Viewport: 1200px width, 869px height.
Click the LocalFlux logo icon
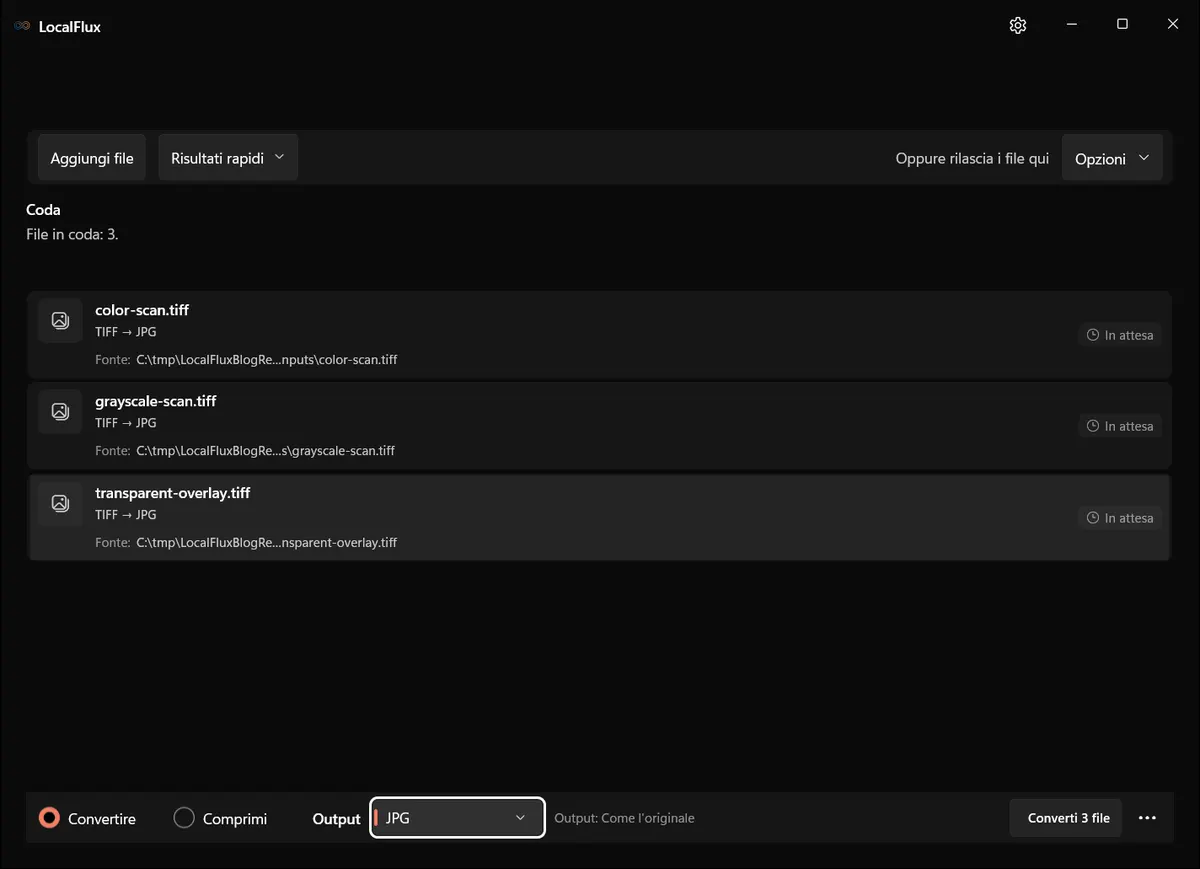[x=22, y=26]
